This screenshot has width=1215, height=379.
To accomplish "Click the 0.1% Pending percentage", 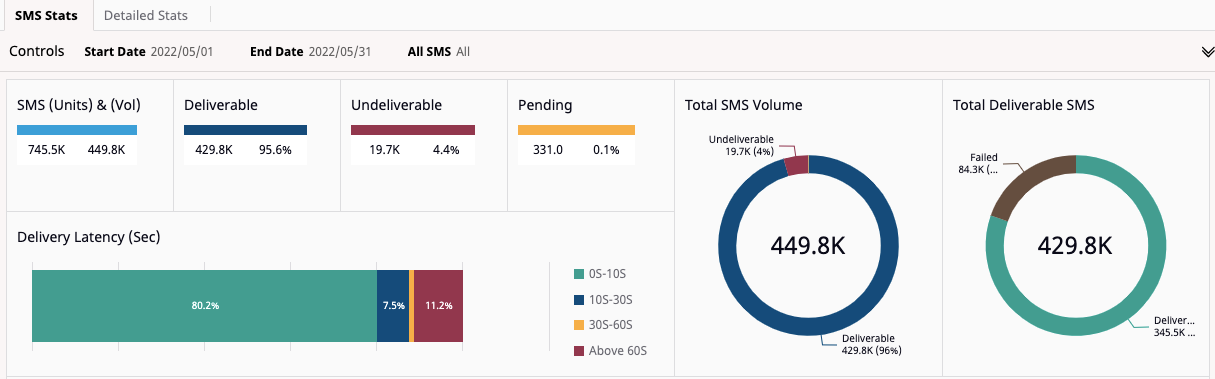I will click(606, 150).
